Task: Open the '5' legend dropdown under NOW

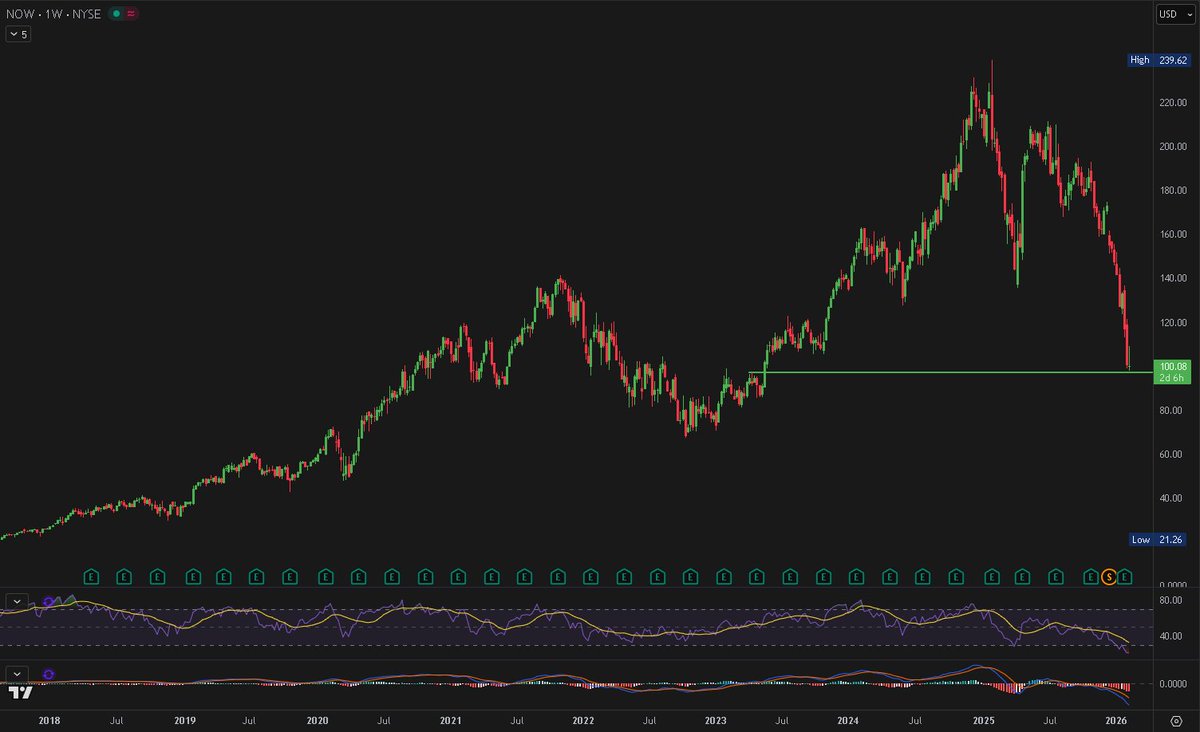Action: pyautogui.click(x=17, y=33)
